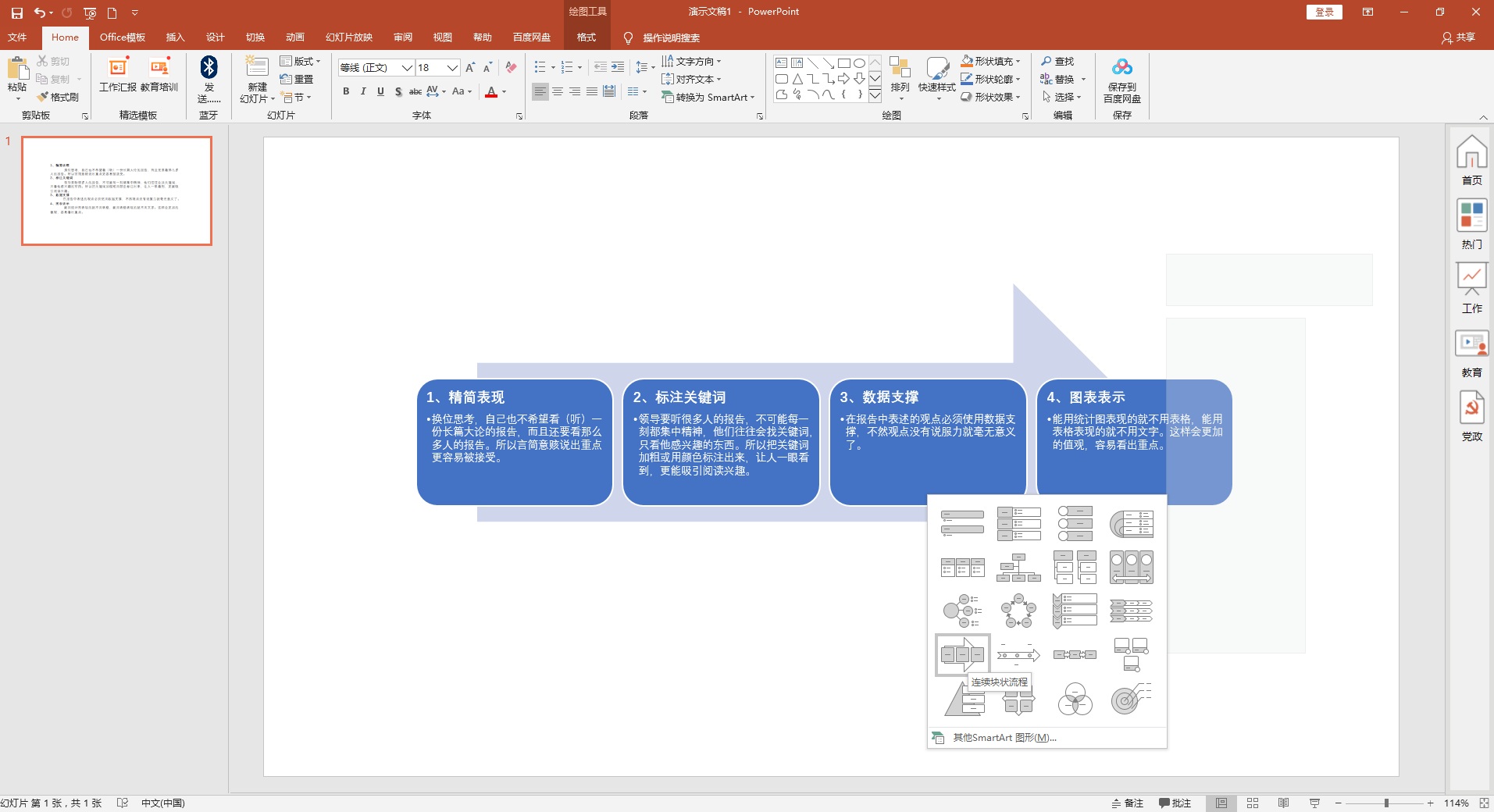The width and height of the screenshot is (1494, 812).
Task: Open the 文件 menu
Action: pyautogui.click(x=17, y=37)
